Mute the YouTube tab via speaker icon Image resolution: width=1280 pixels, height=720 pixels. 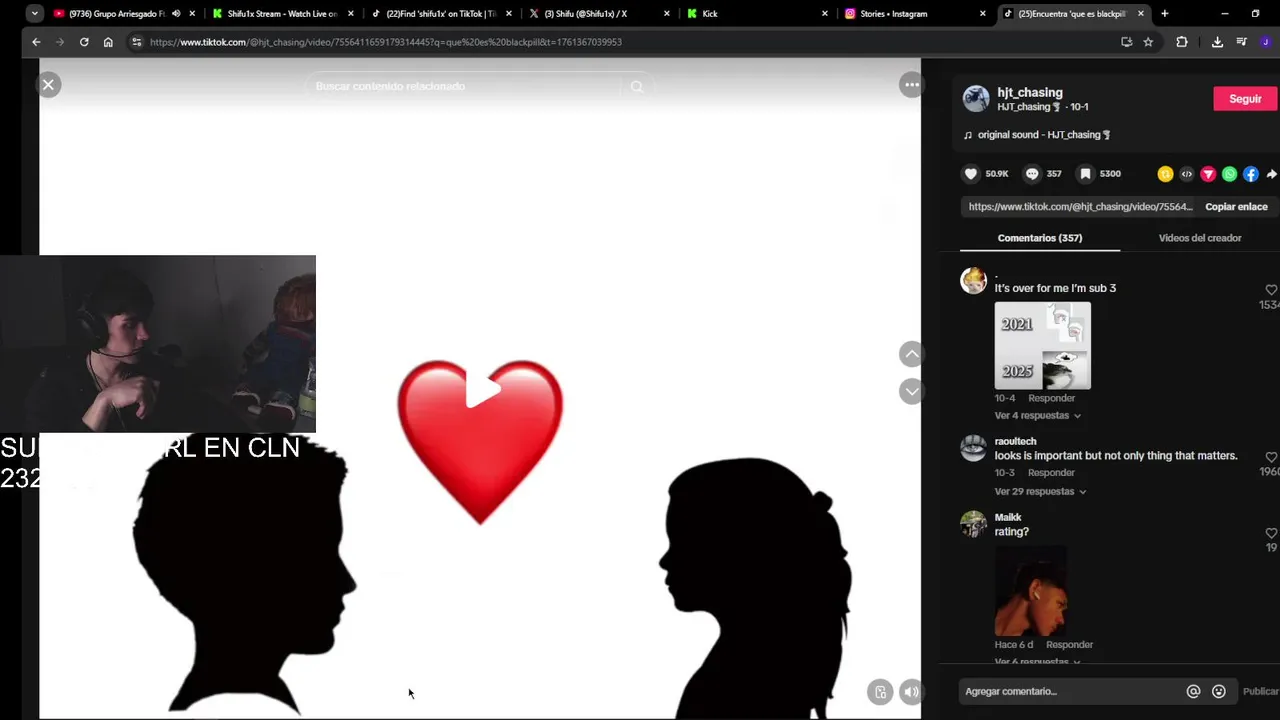pyautogui.click(x=176, y=14)
